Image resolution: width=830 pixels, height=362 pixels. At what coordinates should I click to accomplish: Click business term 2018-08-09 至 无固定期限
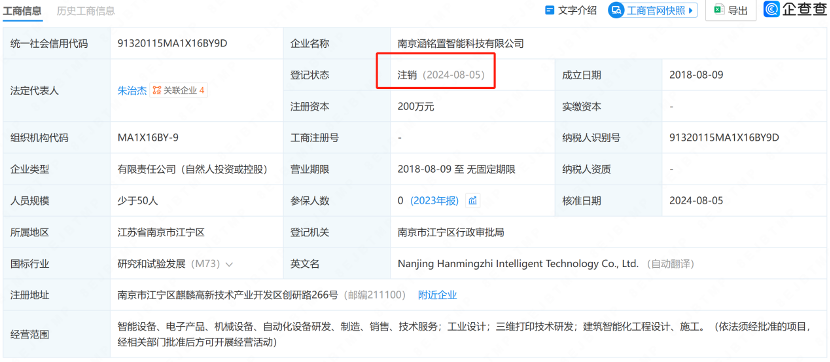click(456, 169)
